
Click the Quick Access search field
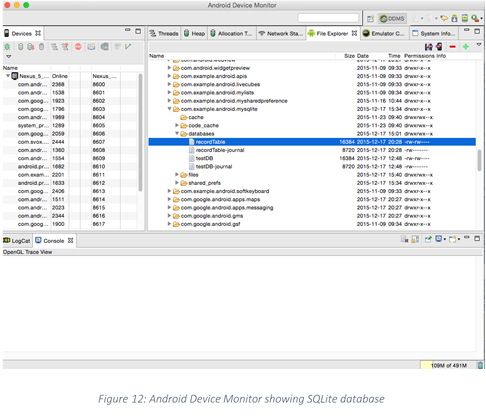coord(328,18)
